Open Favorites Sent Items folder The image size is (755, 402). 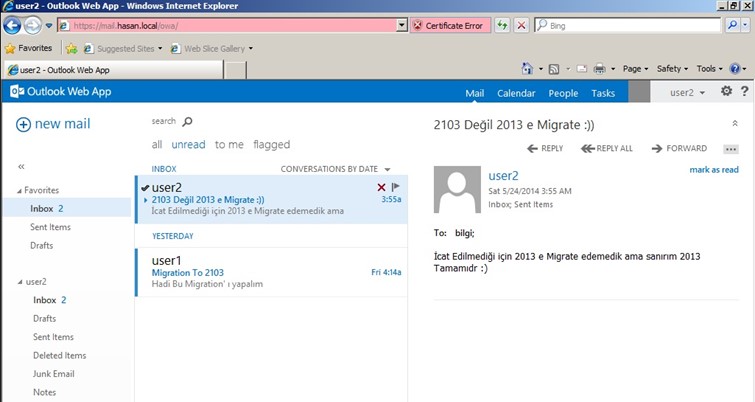[50, 227]
